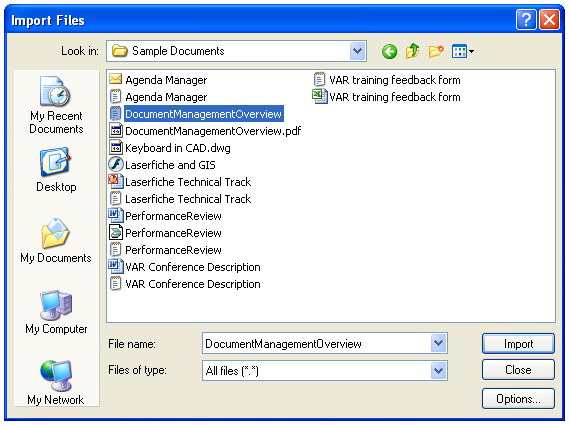Go up one folder level icon

(413, 51)
